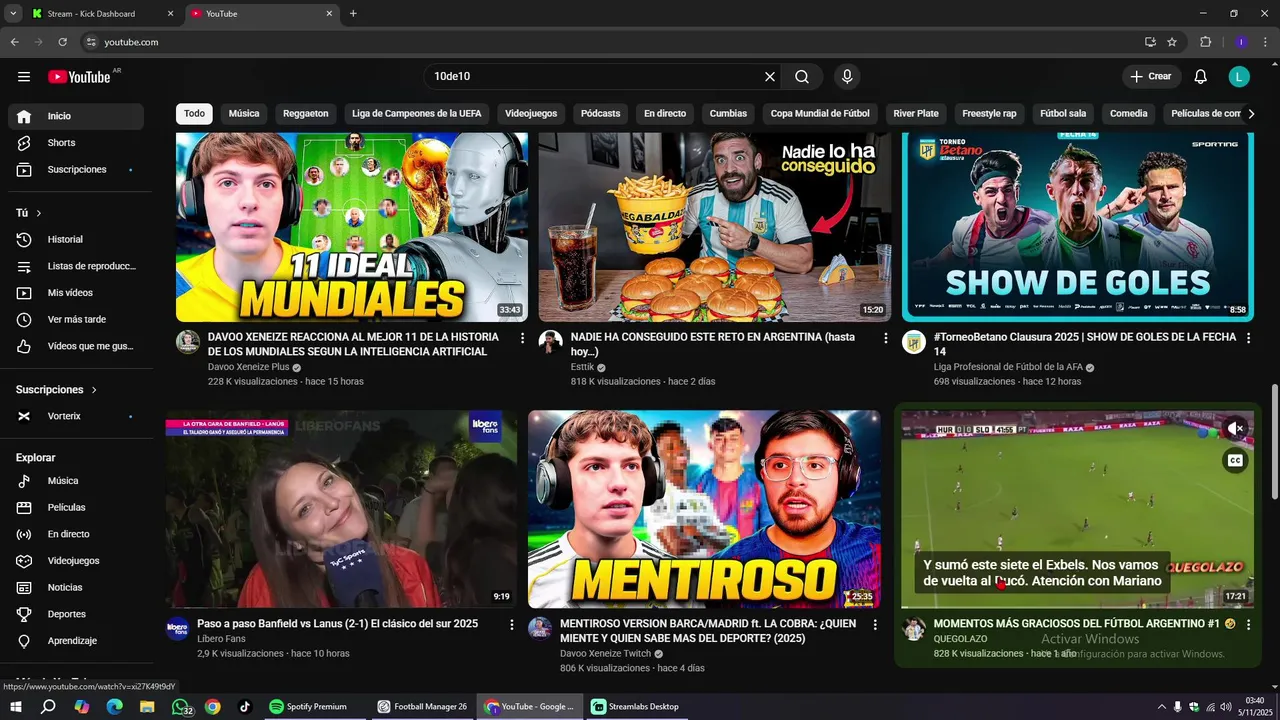Image resolution: width=1280 pixels, height=720 pixels.
Task: Open Historial in sidebar
Action: point(76,240)
